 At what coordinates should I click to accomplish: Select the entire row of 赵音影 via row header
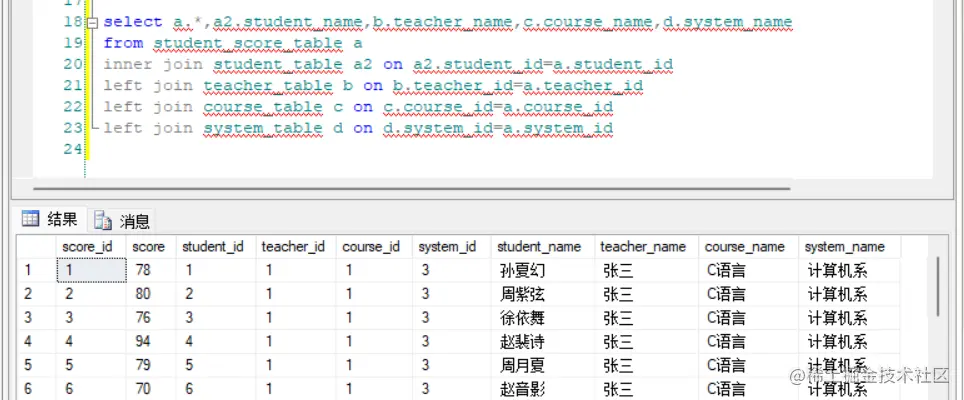pos(36,389)
